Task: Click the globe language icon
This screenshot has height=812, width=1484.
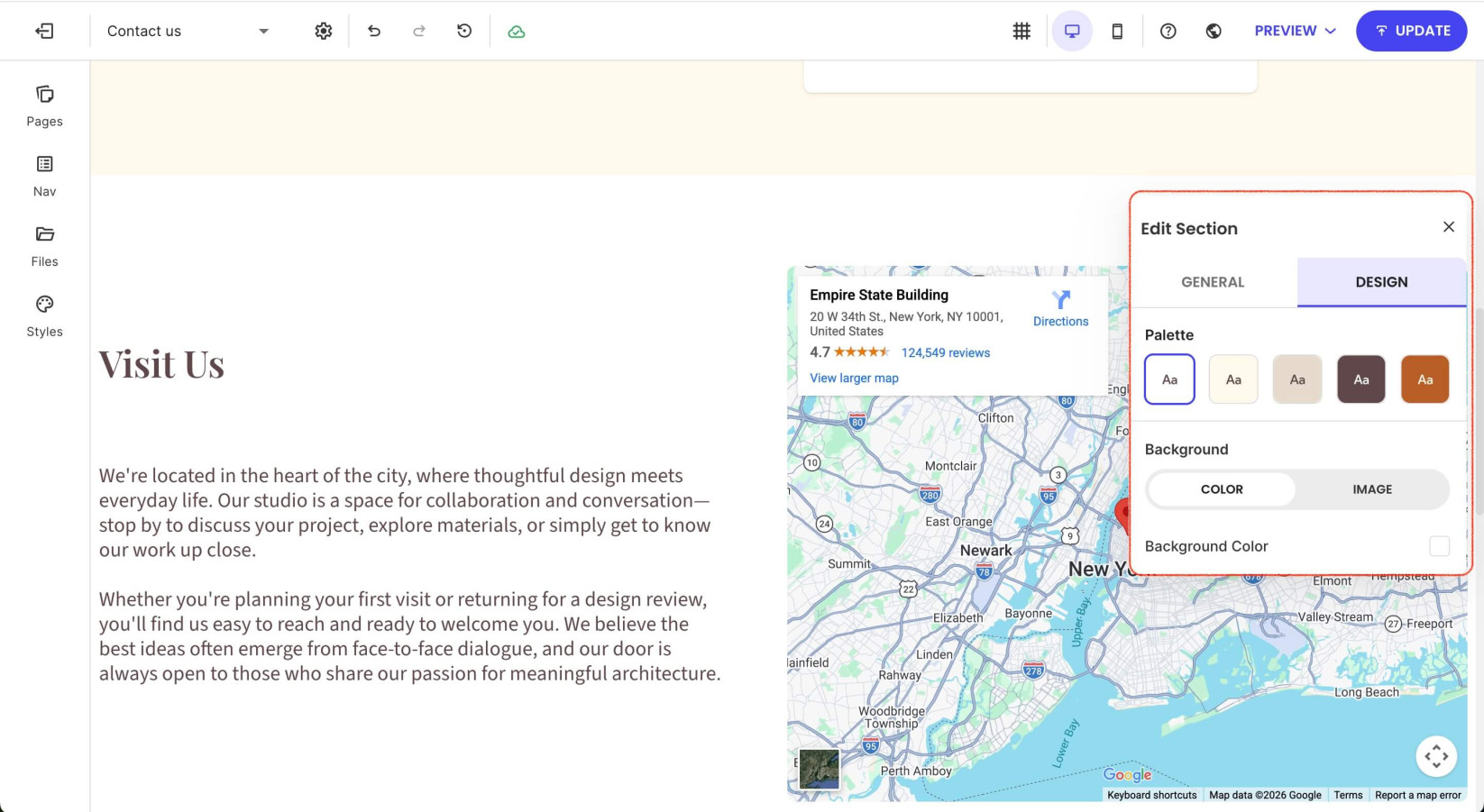Action: pyautogui.click(x=1214, y=31)
